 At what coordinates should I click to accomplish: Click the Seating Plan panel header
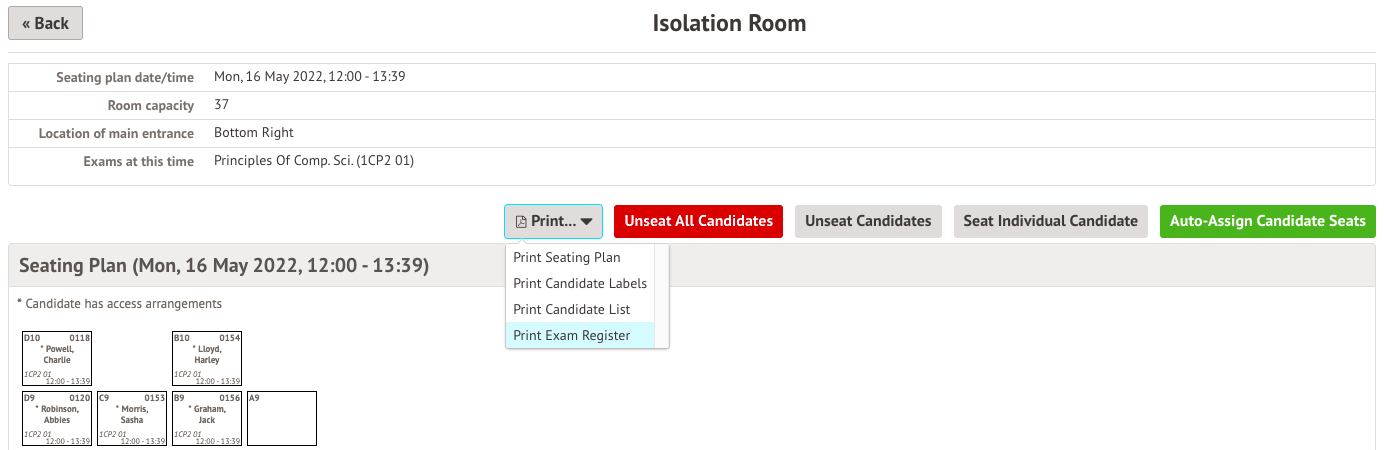click(224, 266)
